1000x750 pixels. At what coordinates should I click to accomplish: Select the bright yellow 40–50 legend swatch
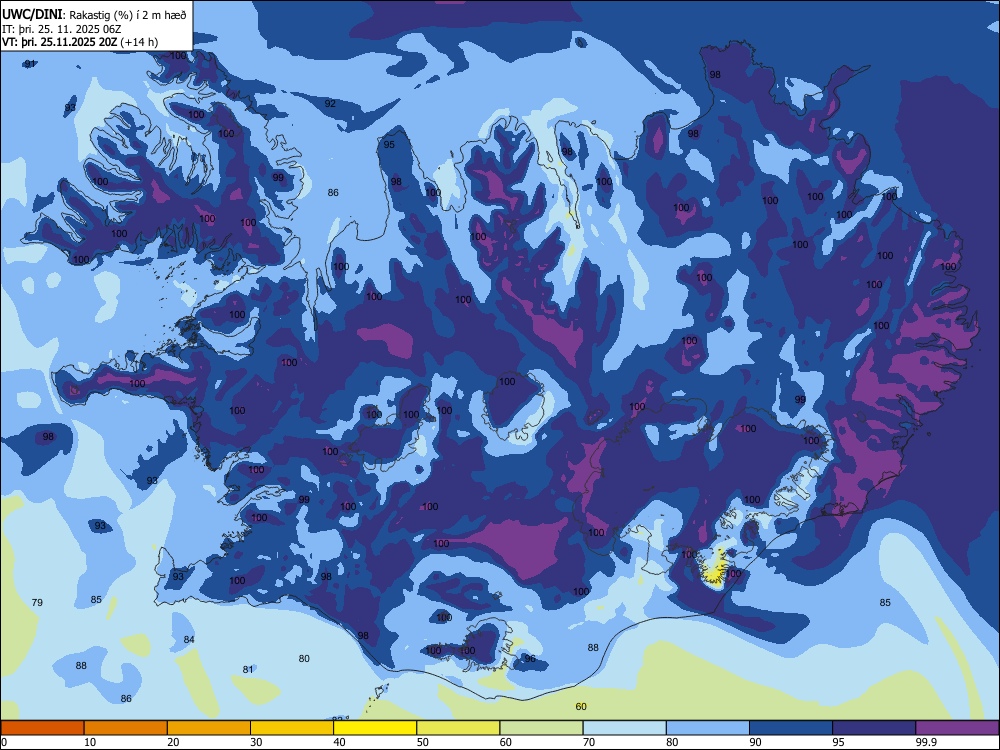point(375,728)
